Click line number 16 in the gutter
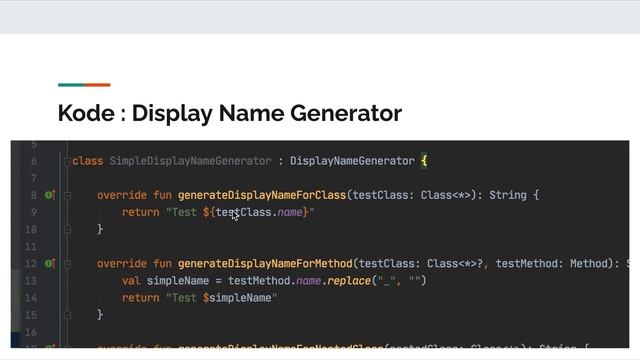The height and width of the screenshot is (360, 640). pyautogui.click(x=31, y=332)
